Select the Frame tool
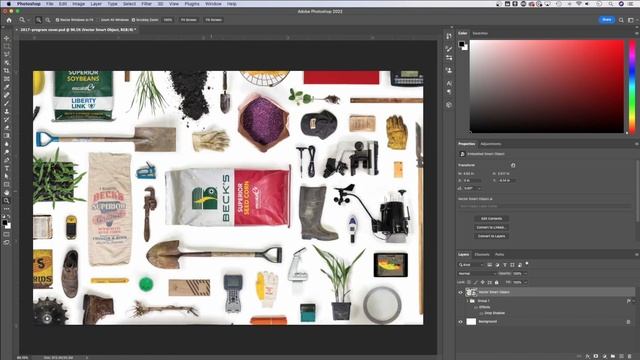The image size is (640, 360). tap(7, 79)
